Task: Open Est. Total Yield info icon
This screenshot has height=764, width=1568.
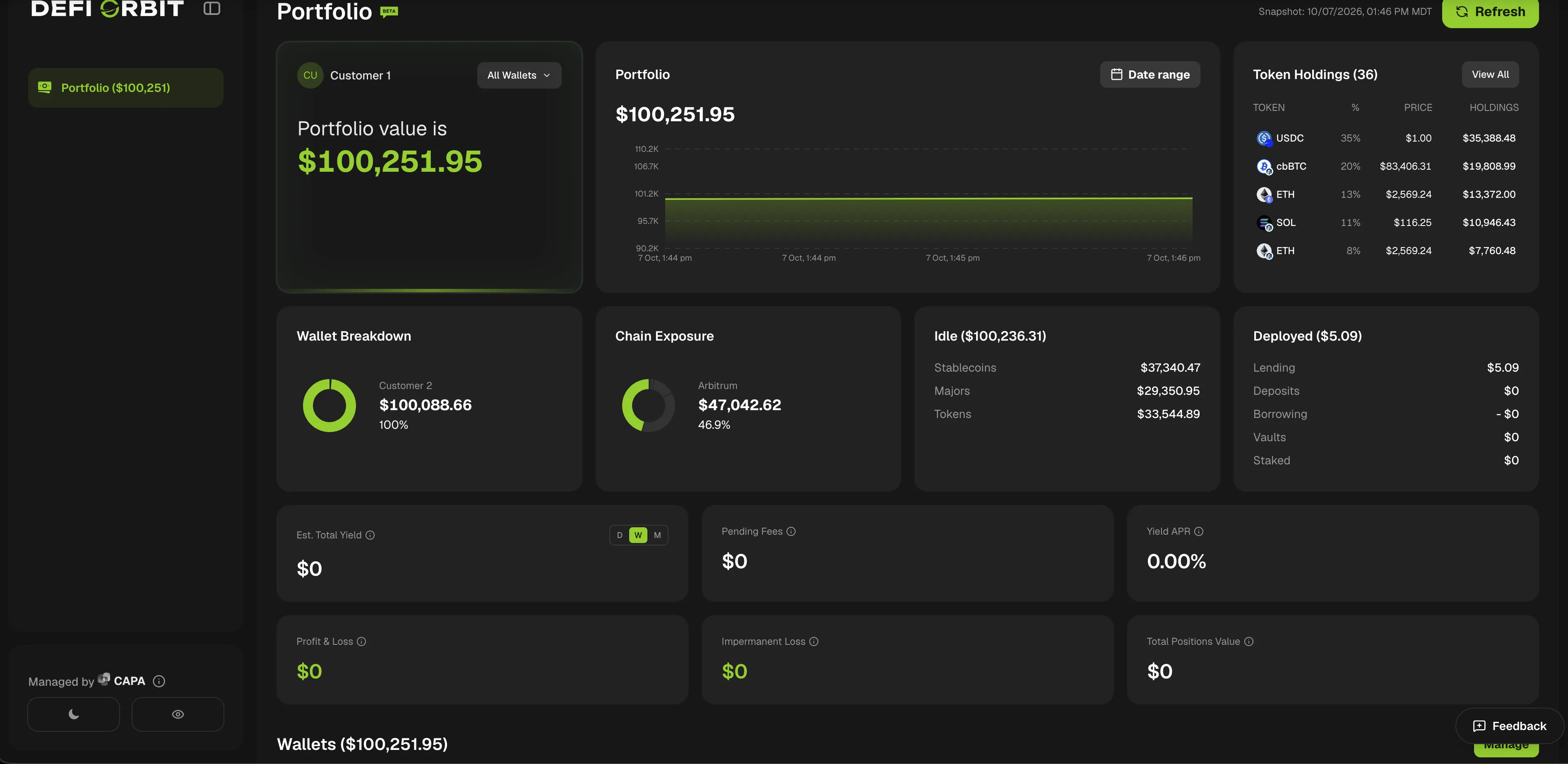Action: pos(370,535)
